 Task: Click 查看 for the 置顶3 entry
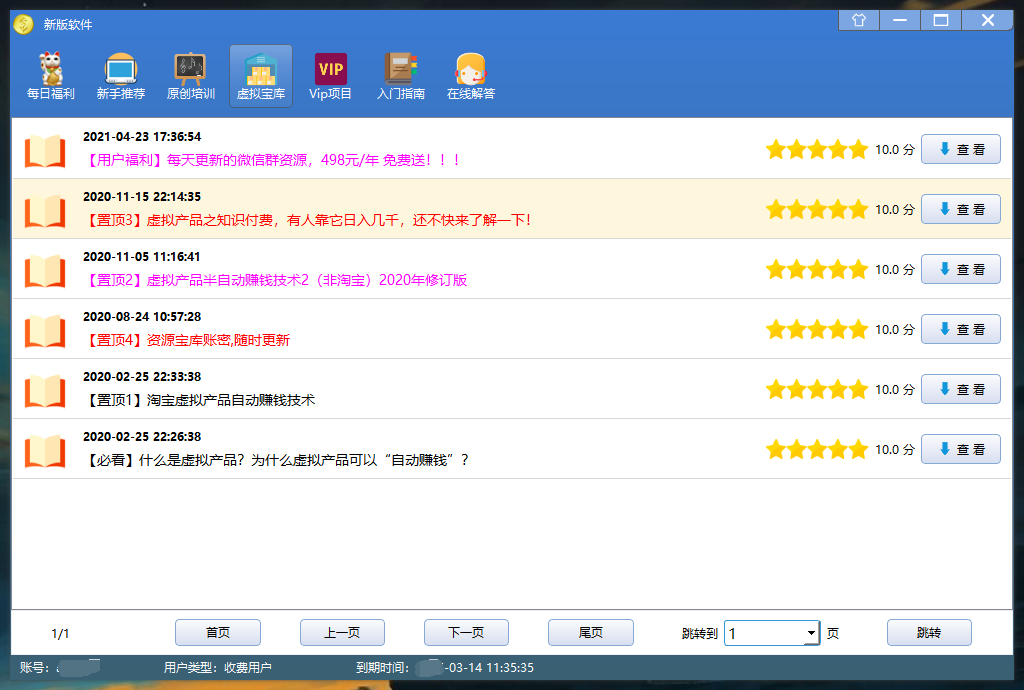pos(960,210)
